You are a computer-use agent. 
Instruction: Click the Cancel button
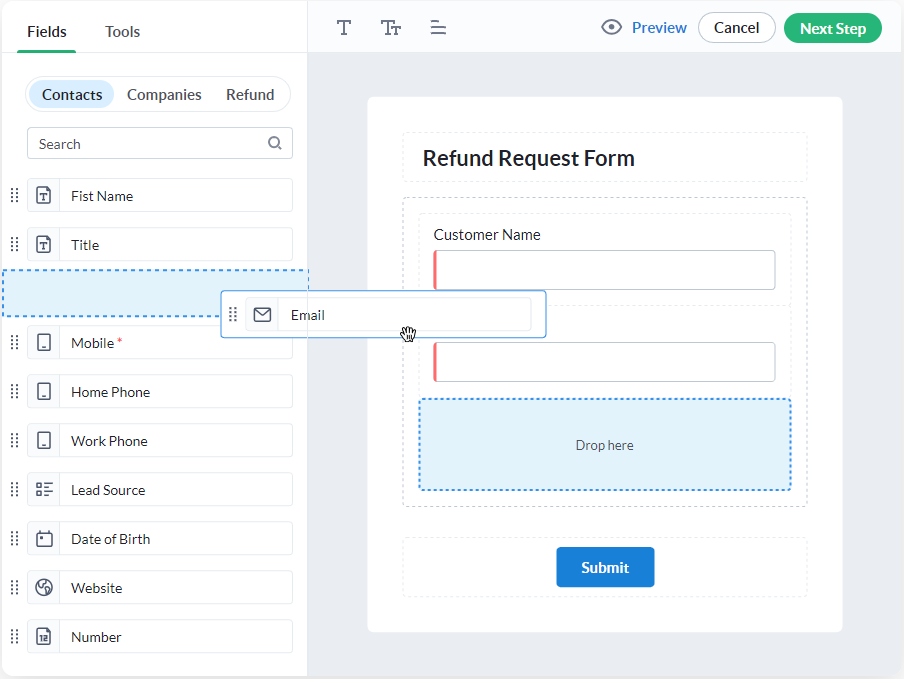coord(736,28)
